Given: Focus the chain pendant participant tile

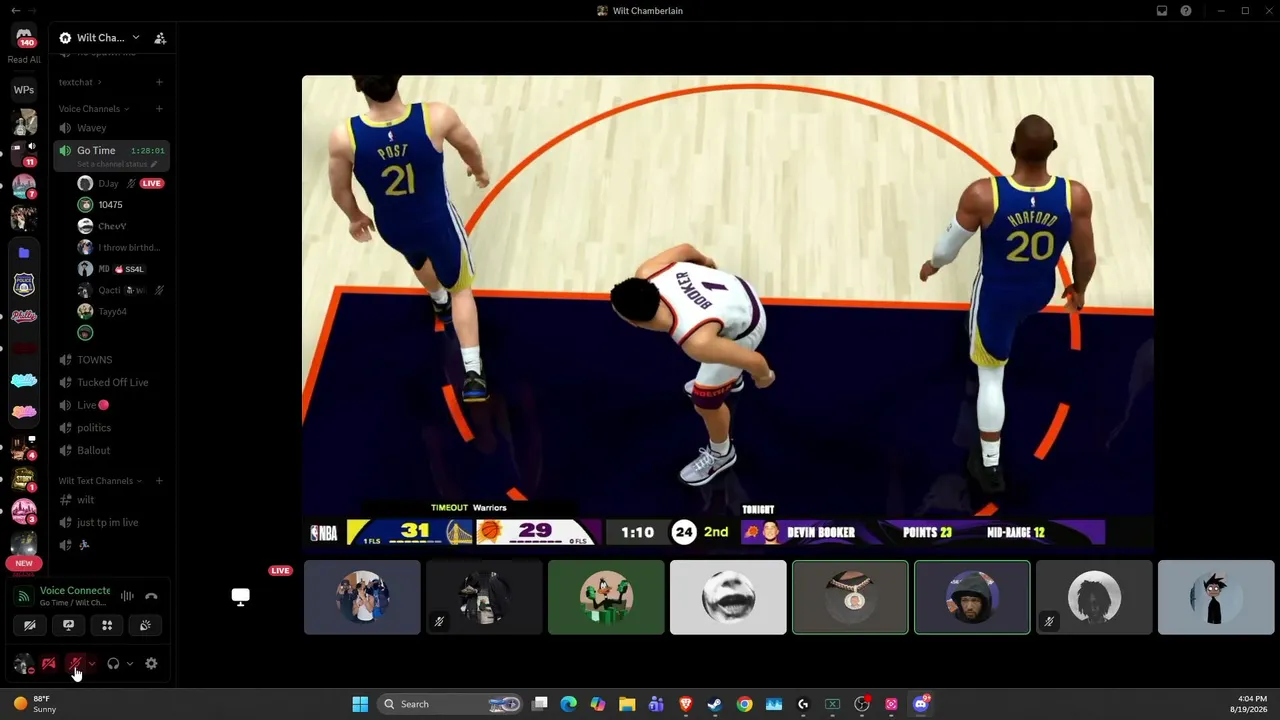Looking at the screenshot, I should [850, 597].
